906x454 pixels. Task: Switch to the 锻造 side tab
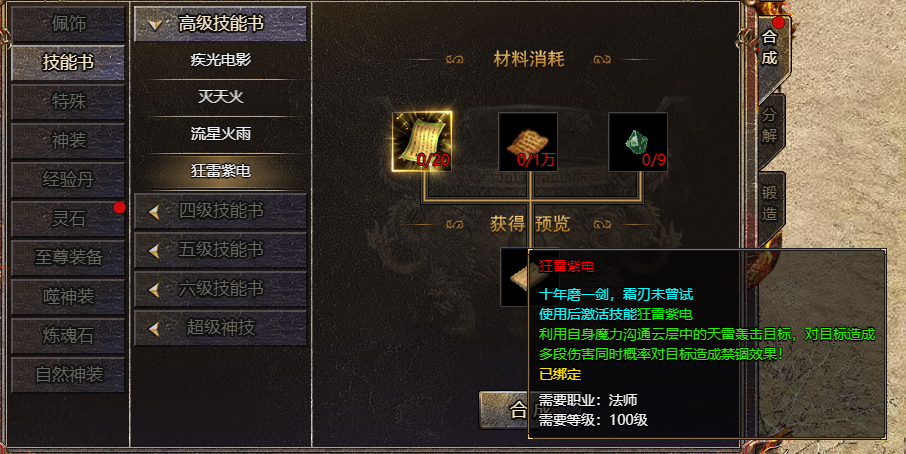pos(769,203)
